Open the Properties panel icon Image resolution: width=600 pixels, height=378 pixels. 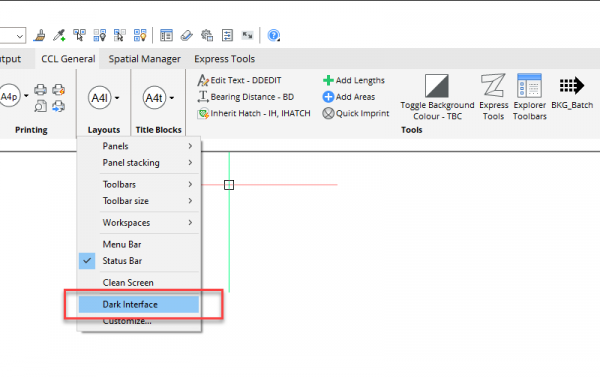166,36
